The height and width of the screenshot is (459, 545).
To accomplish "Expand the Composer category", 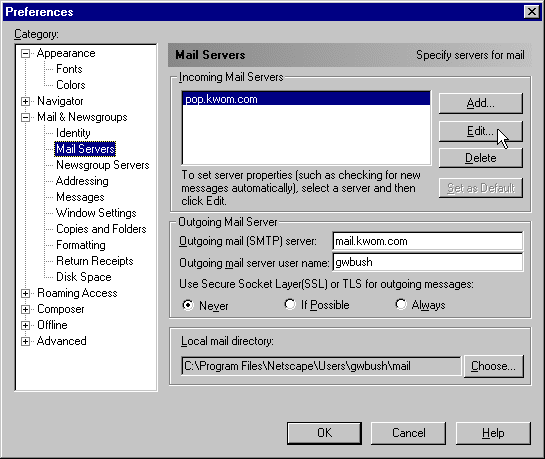I will [x=25, y=310].
